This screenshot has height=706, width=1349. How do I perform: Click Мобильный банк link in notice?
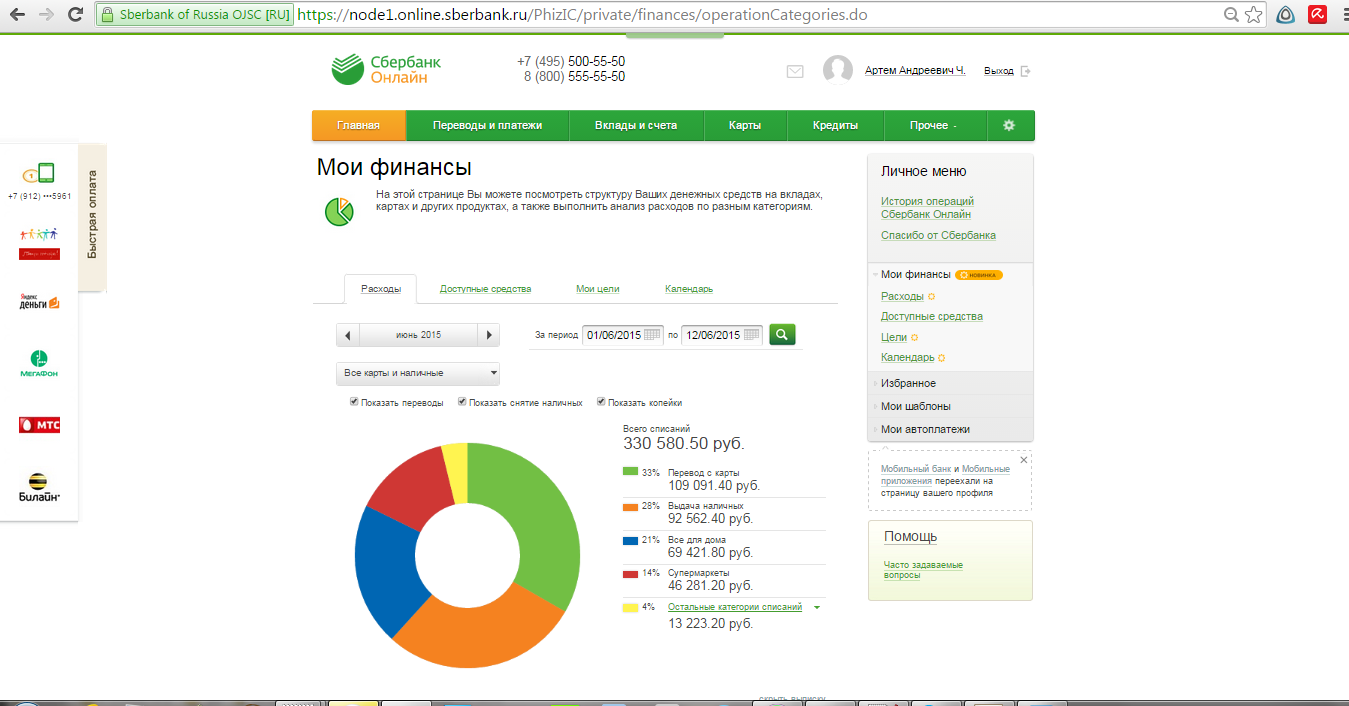tap(915, 469)
